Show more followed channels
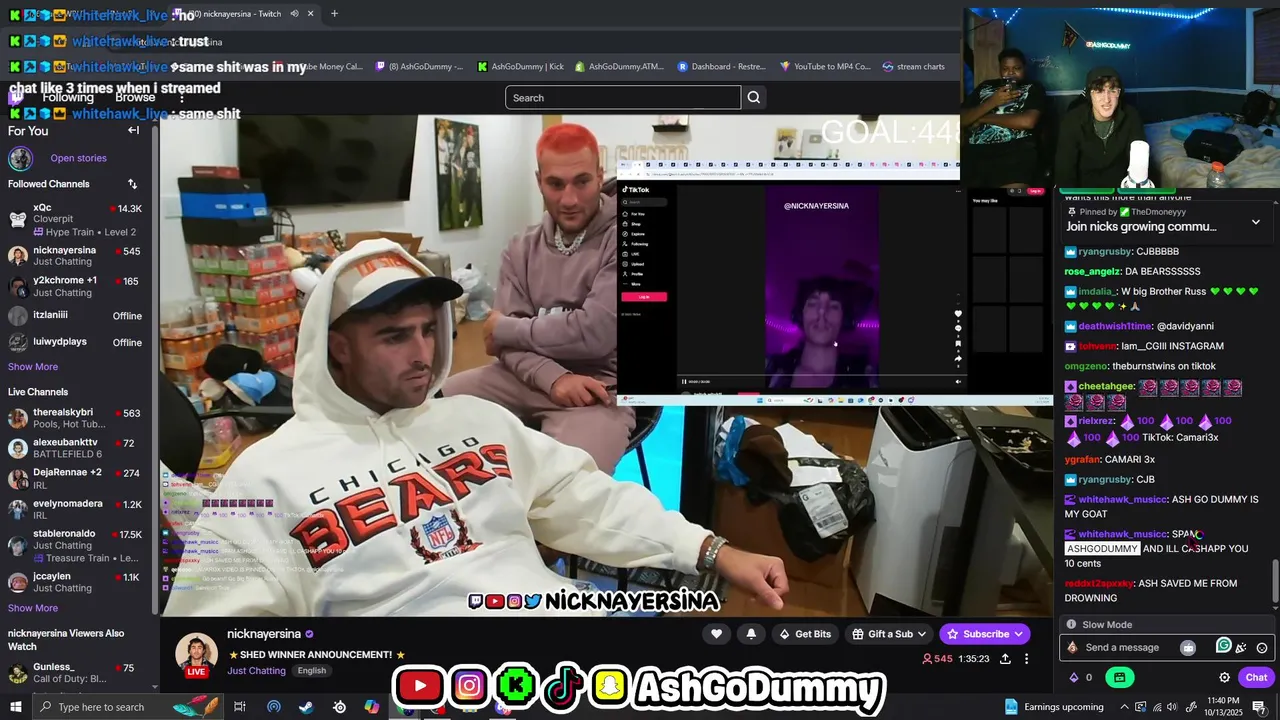Viewport: 1280px width, 720px height. click(33, 367)
